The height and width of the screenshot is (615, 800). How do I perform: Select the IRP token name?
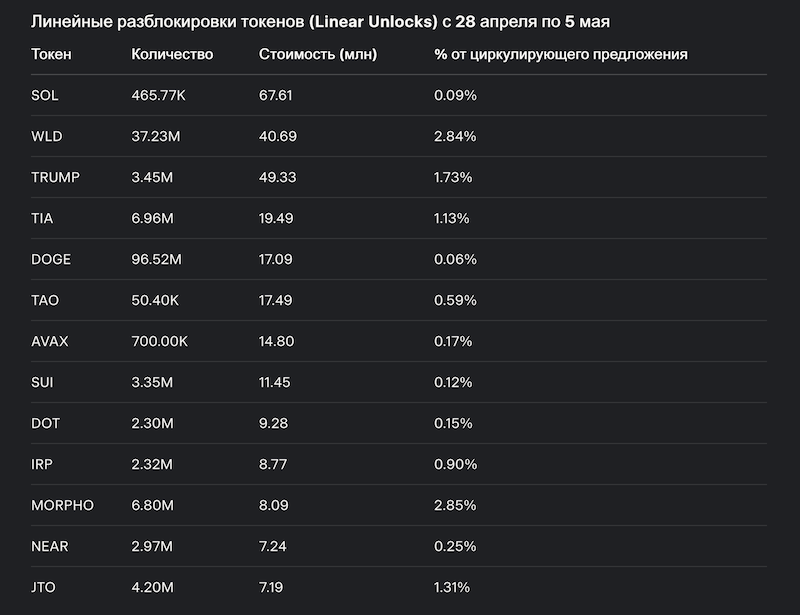42,464
